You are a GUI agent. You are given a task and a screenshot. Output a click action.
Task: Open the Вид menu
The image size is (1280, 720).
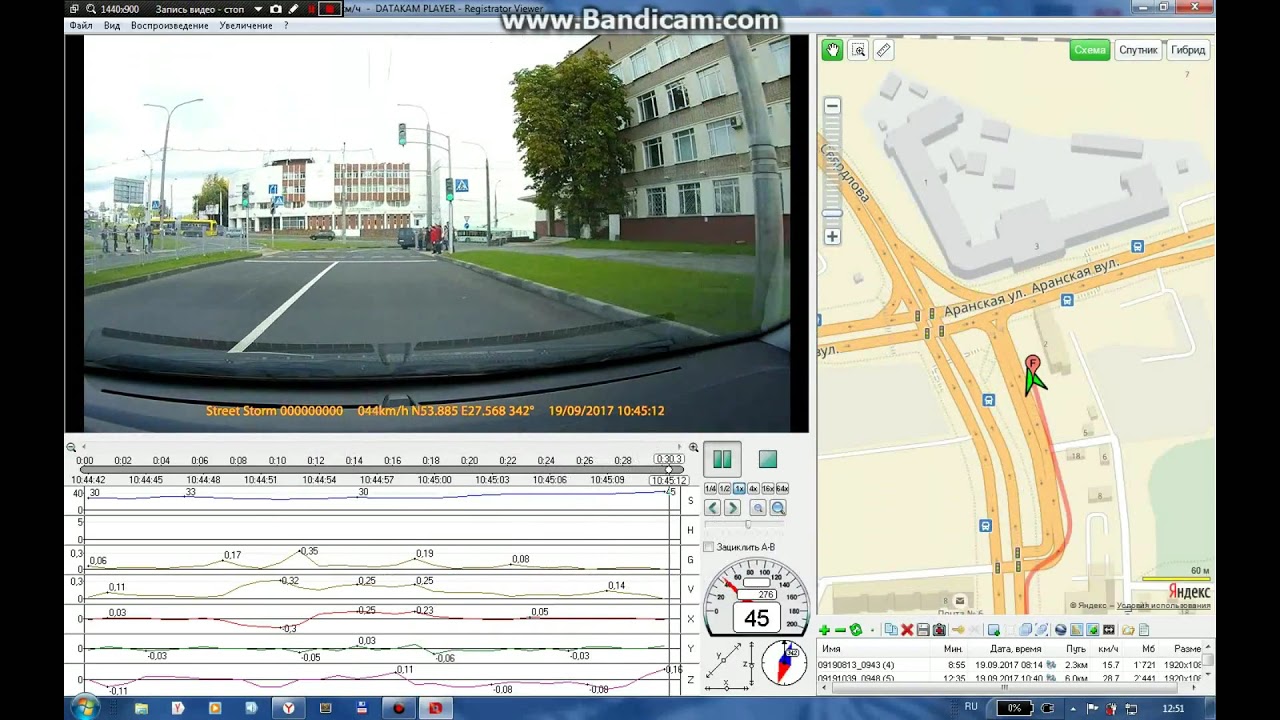112,25
